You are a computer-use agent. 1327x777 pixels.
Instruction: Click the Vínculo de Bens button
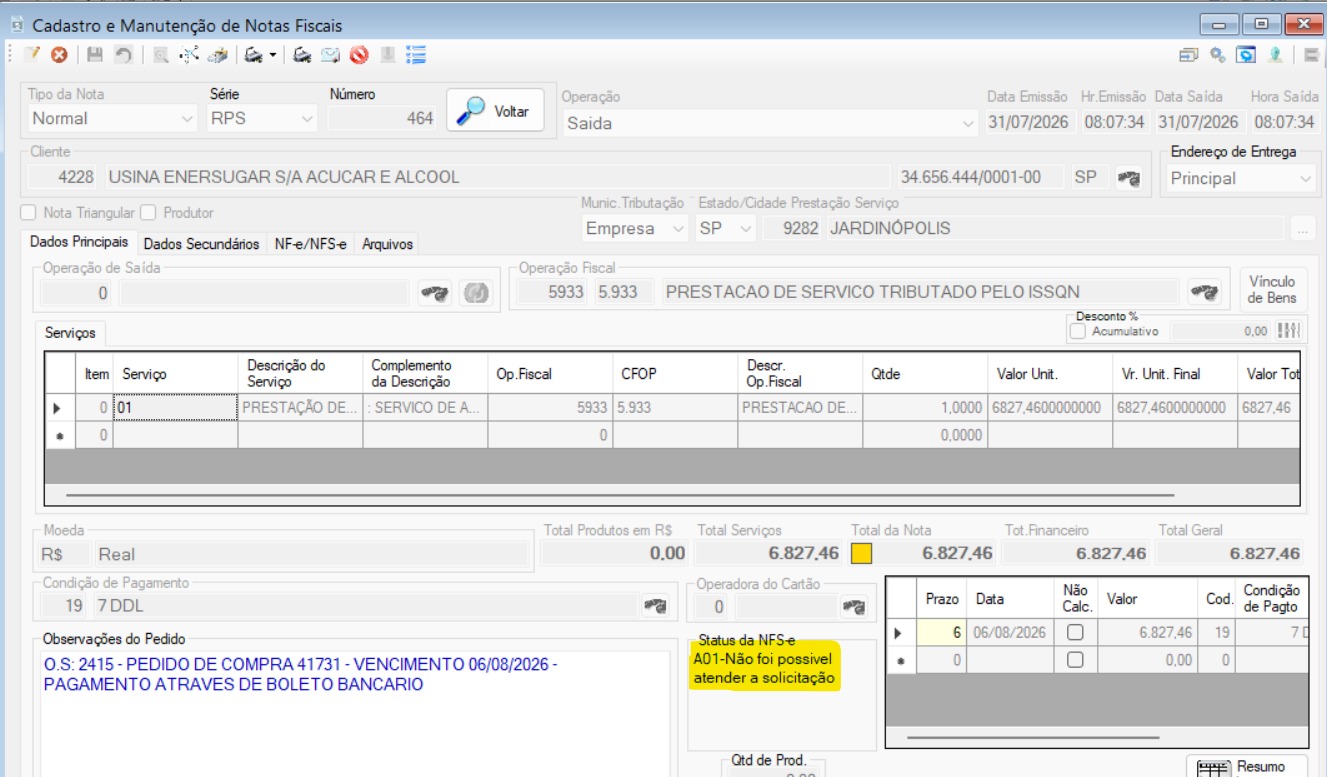pos(1272,290)
